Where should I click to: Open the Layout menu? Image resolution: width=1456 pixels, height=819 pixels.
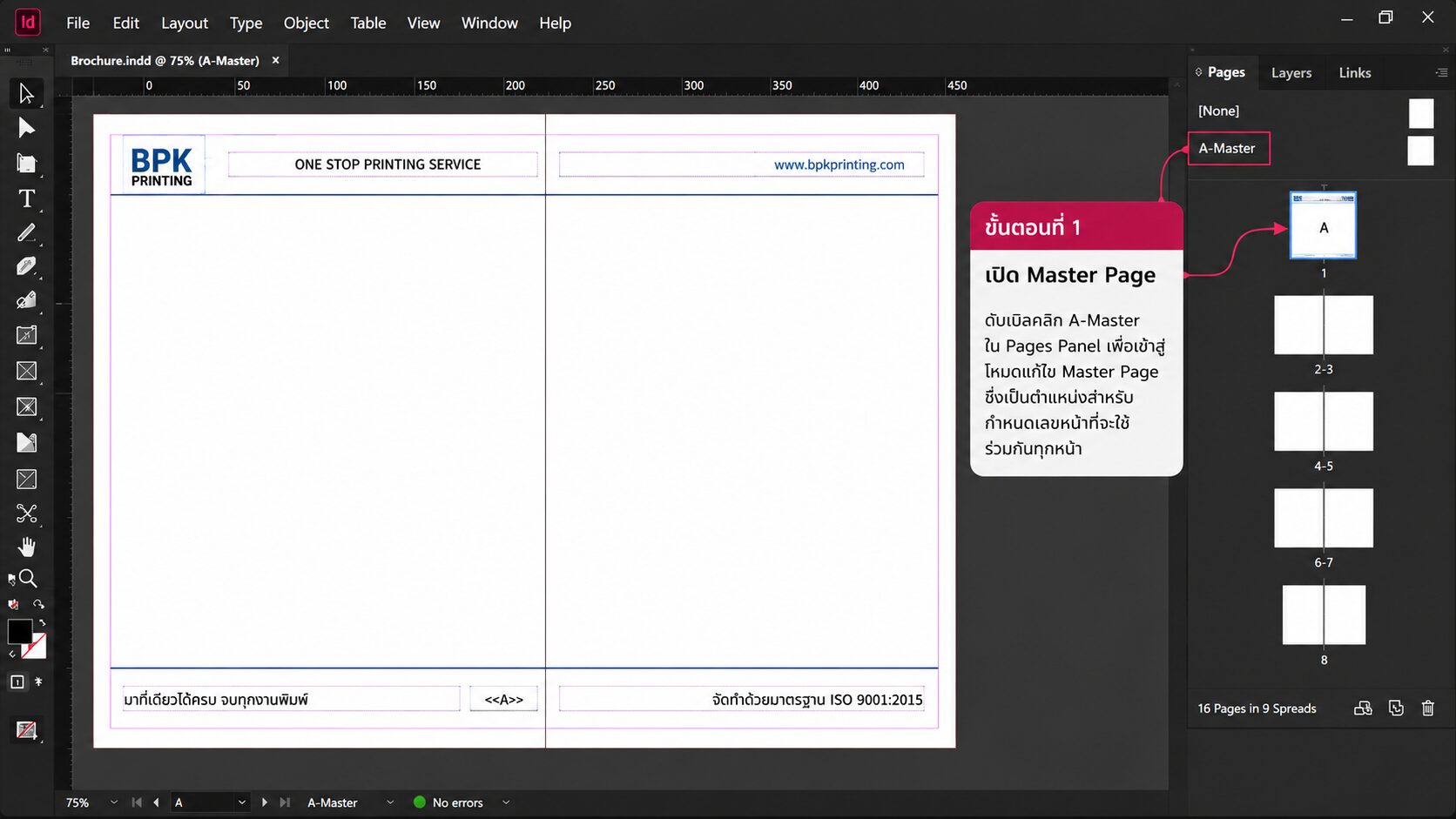click(185, 23)
